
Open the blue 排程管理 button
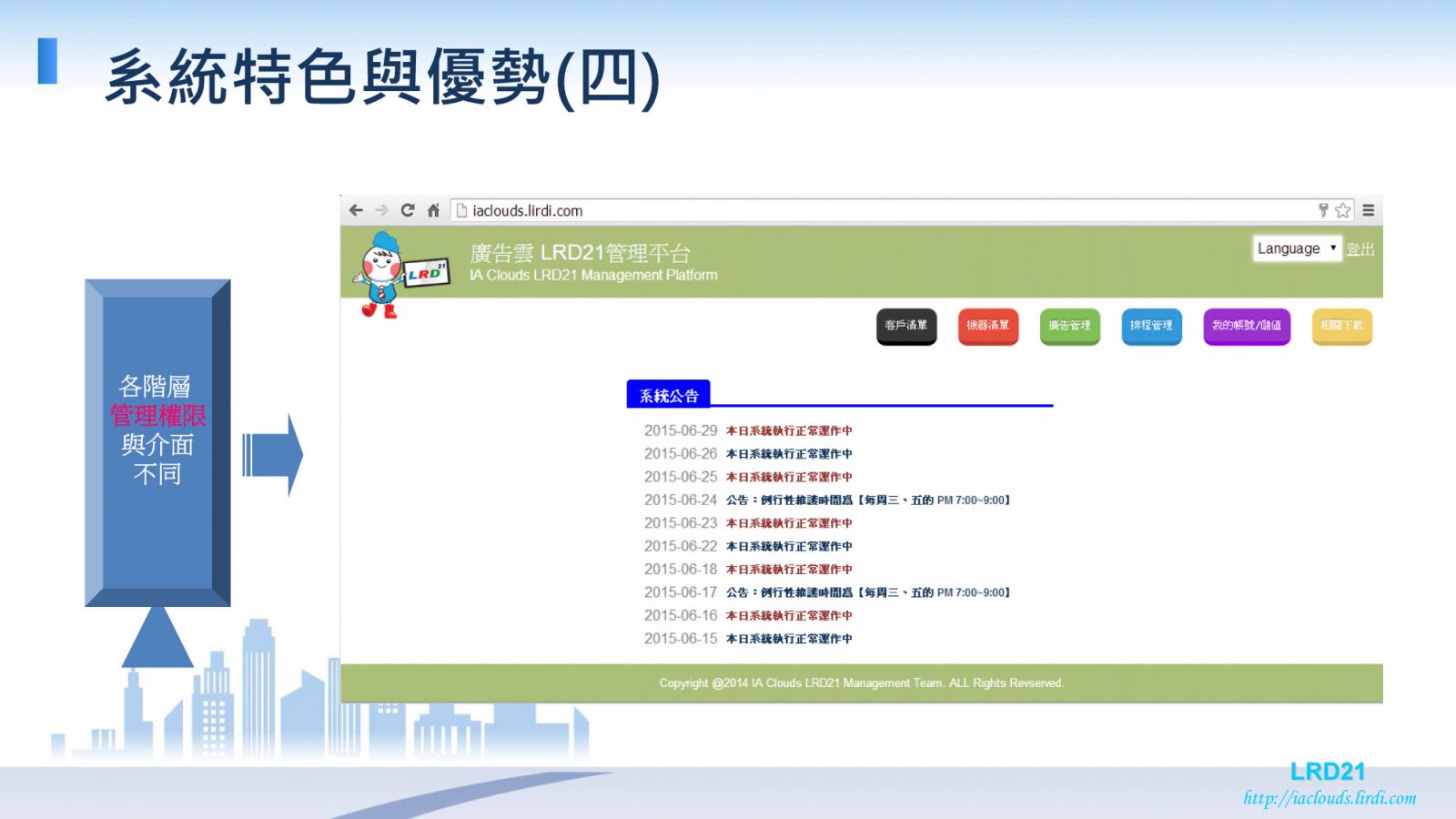point(1152,326)
